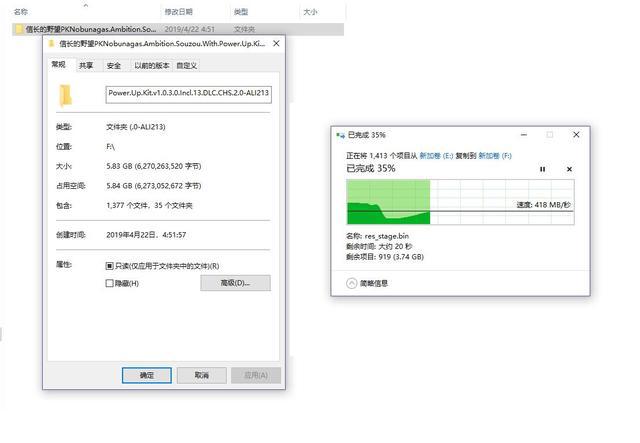
Task: Click the folder name input field
Action: click(x=189, y=94)
